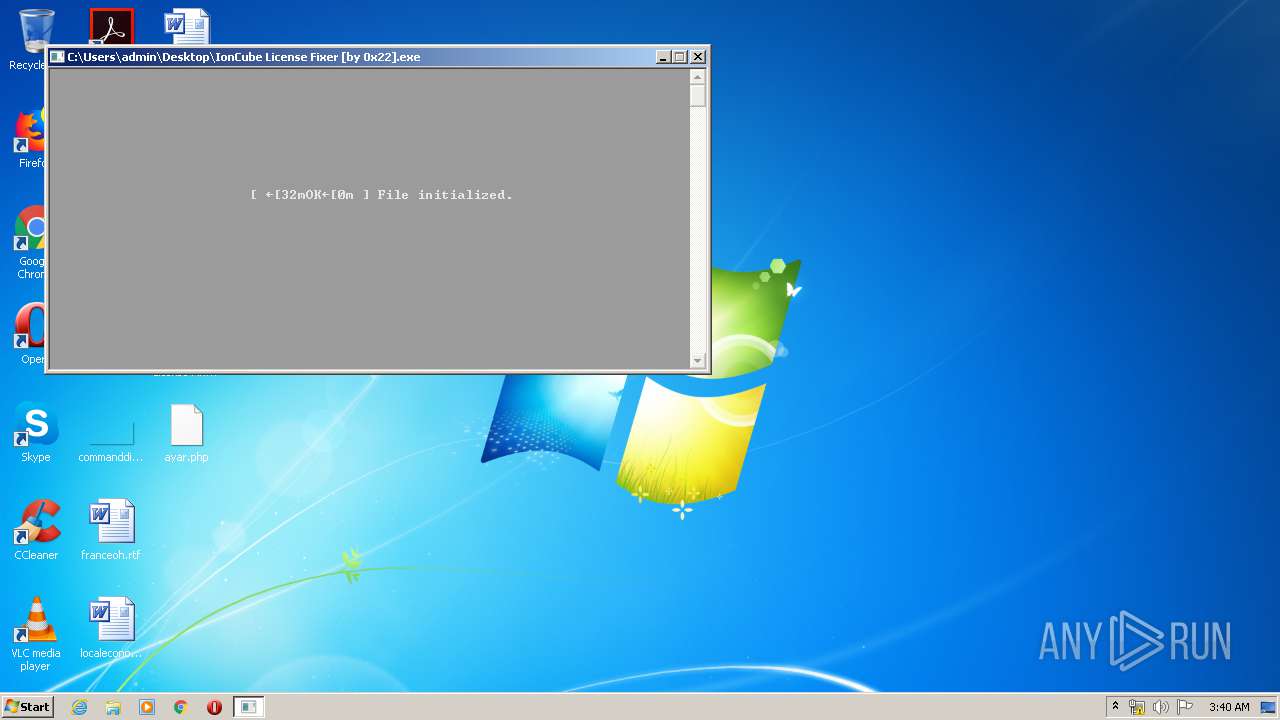Click the 'File initialized.' console text
This screenshot has width=1280, height=720.
(445, 195)
